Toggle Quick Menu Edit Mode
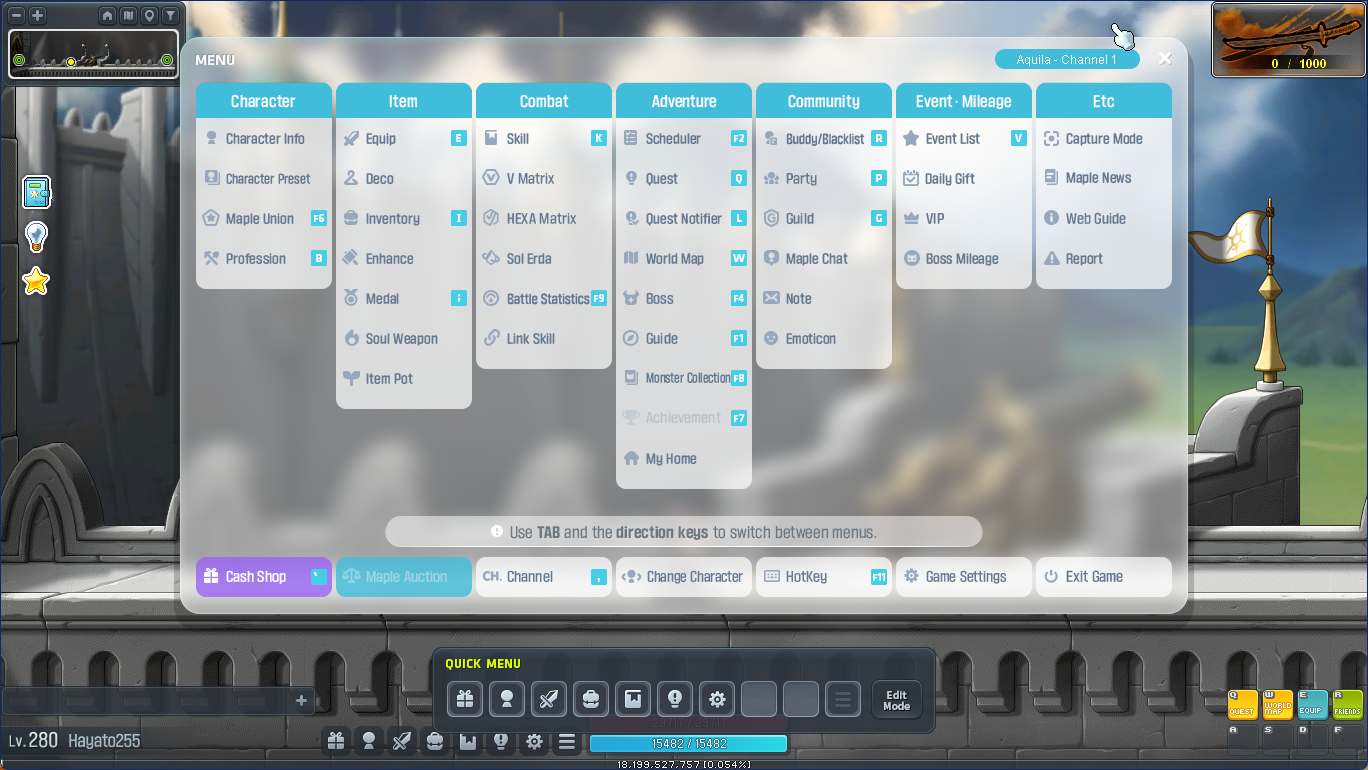The image size is (1368, 770). 896,700
